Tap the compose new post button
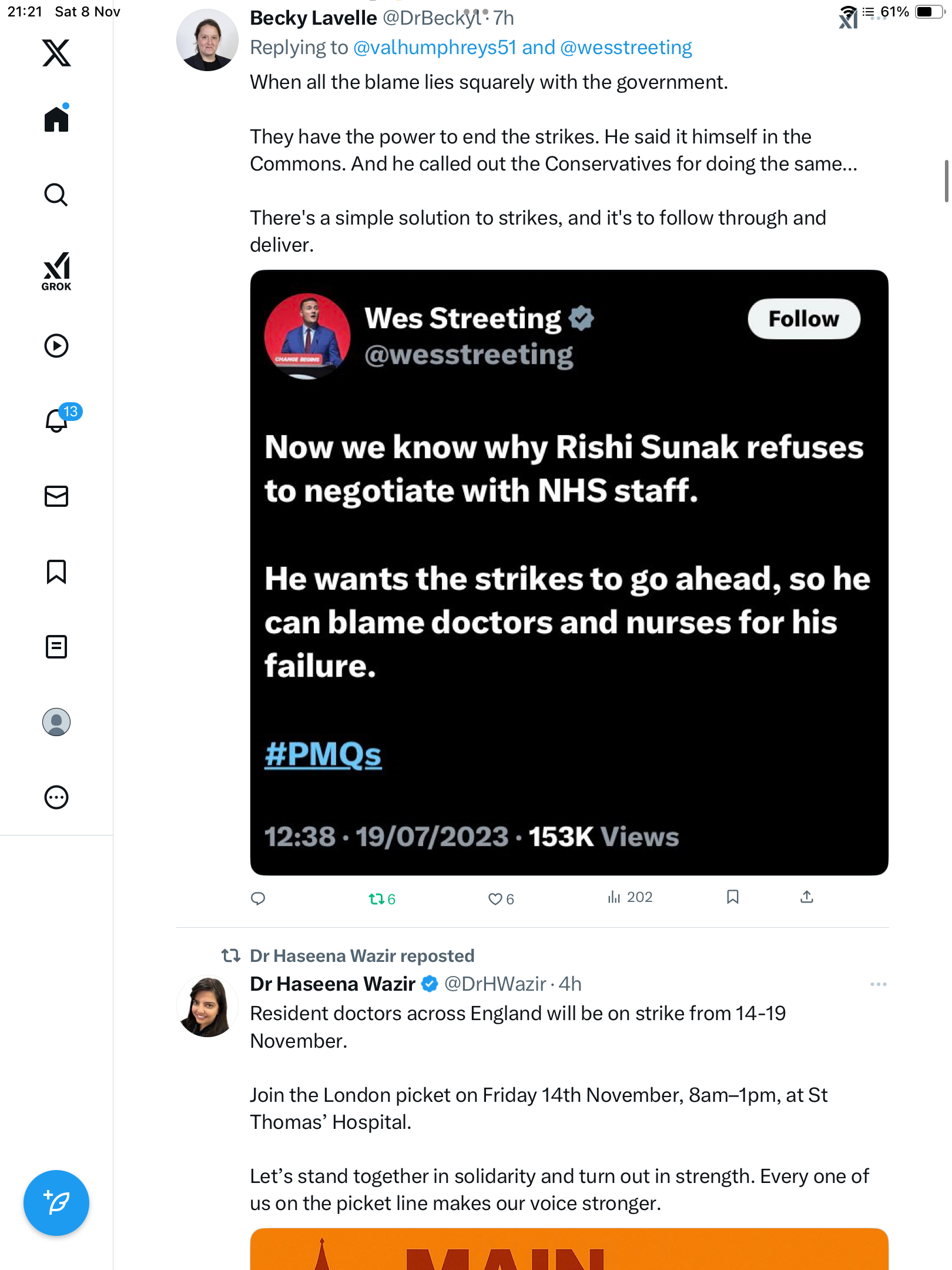Image resolution: width=952 pixels, height=1270 pixels. coord(56,1203)
